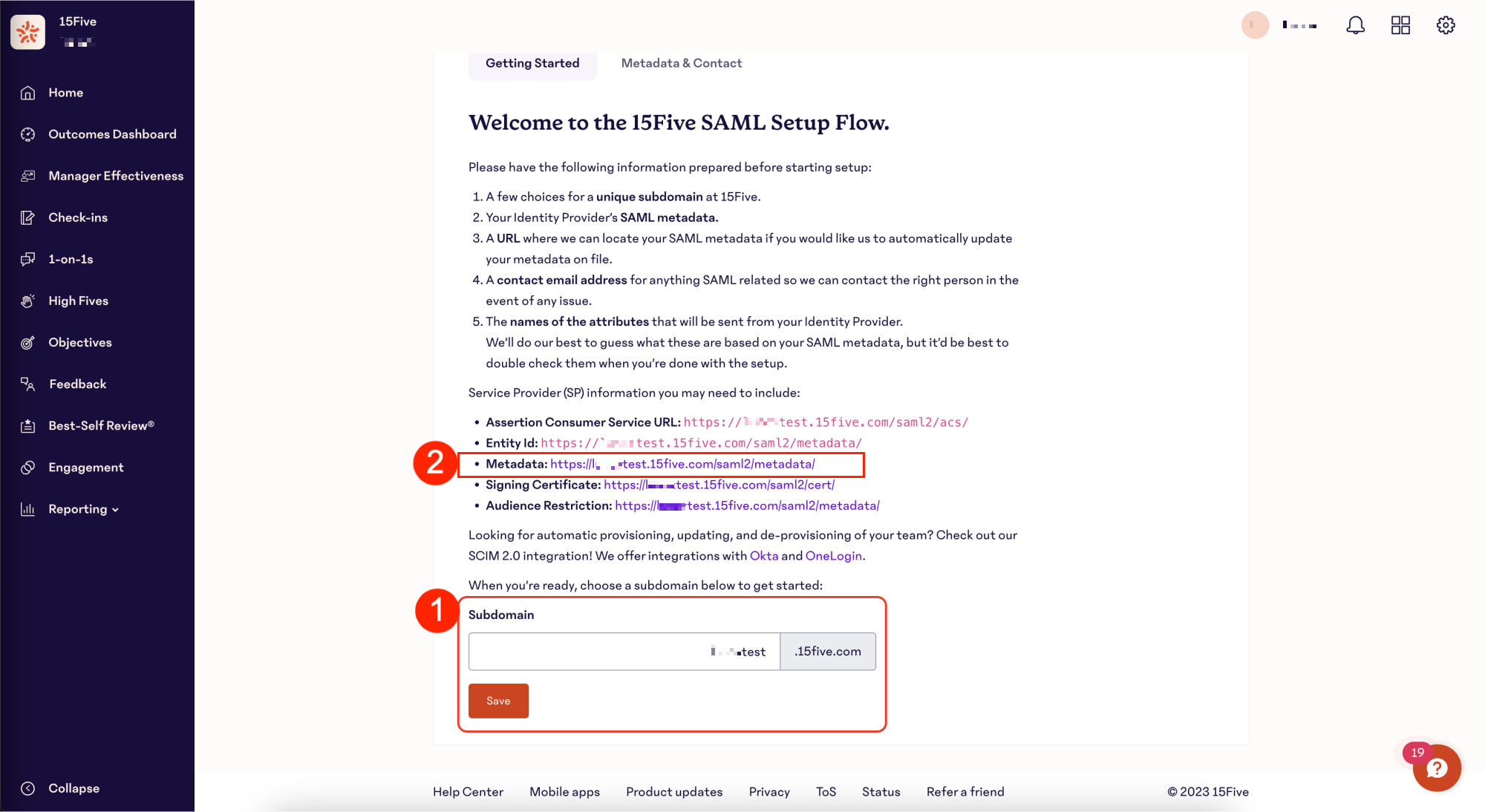
Task: Open Objectives sidebar section
Action: coord(80,342)
